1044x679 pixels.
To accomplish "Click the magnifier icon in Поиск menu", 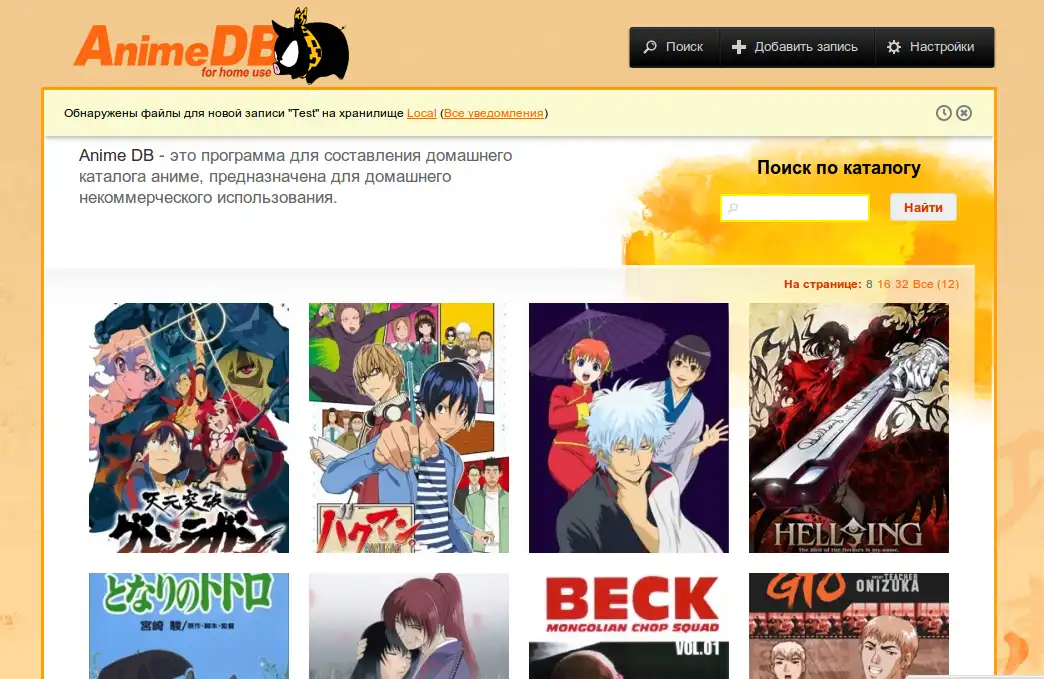I will pos(650,47).
